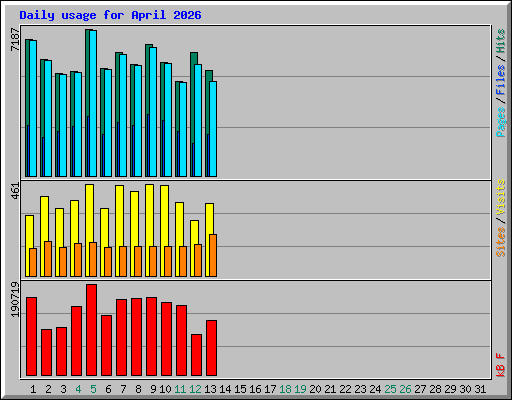Click the "Sites" legend label
The height and width of the screenshot is (400, 512).
pos(500,242)
